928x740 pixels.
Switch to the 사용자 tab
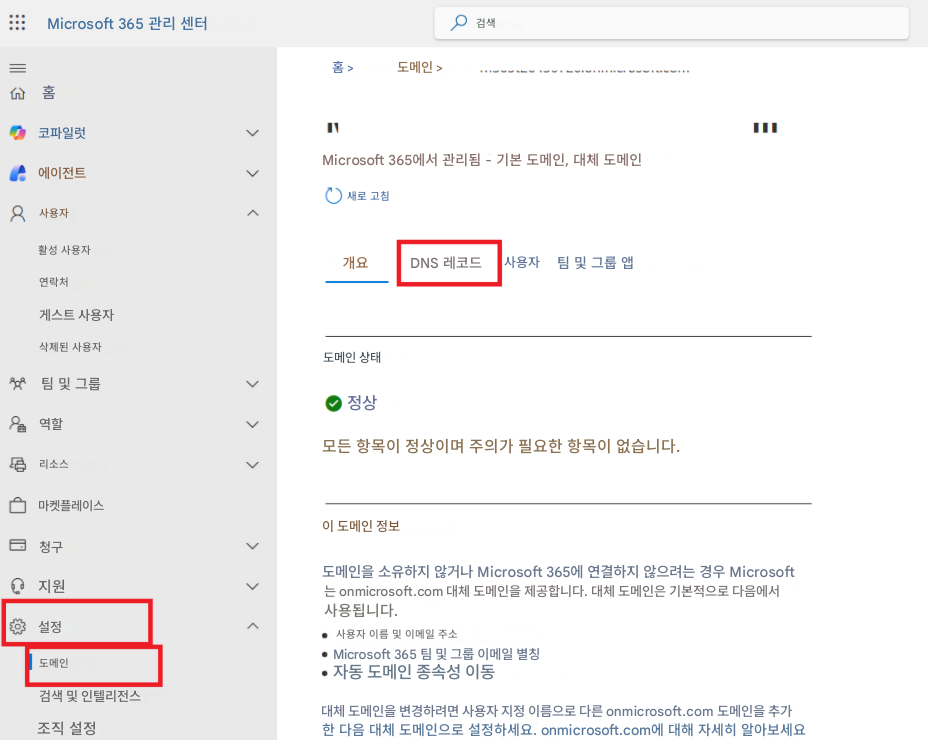[x=522, y=262]
